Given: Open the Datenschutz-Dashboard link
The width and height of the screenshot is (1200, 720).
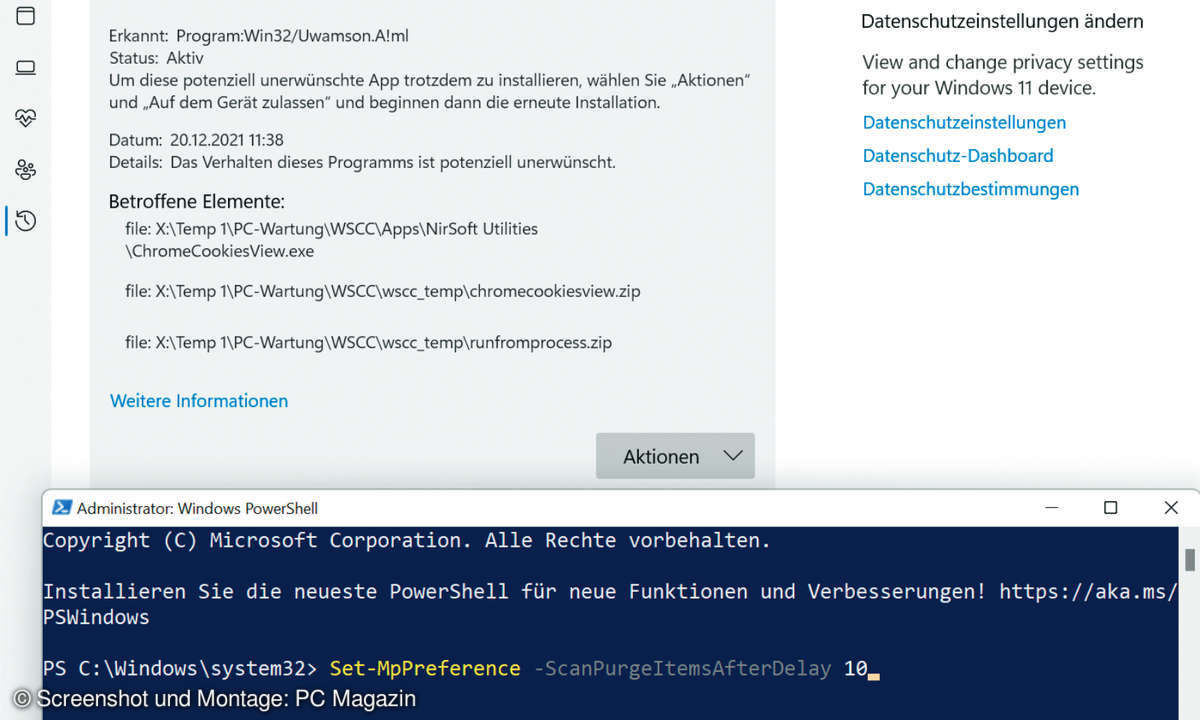Looking at the screenshot, I should [x=958, y=156].
